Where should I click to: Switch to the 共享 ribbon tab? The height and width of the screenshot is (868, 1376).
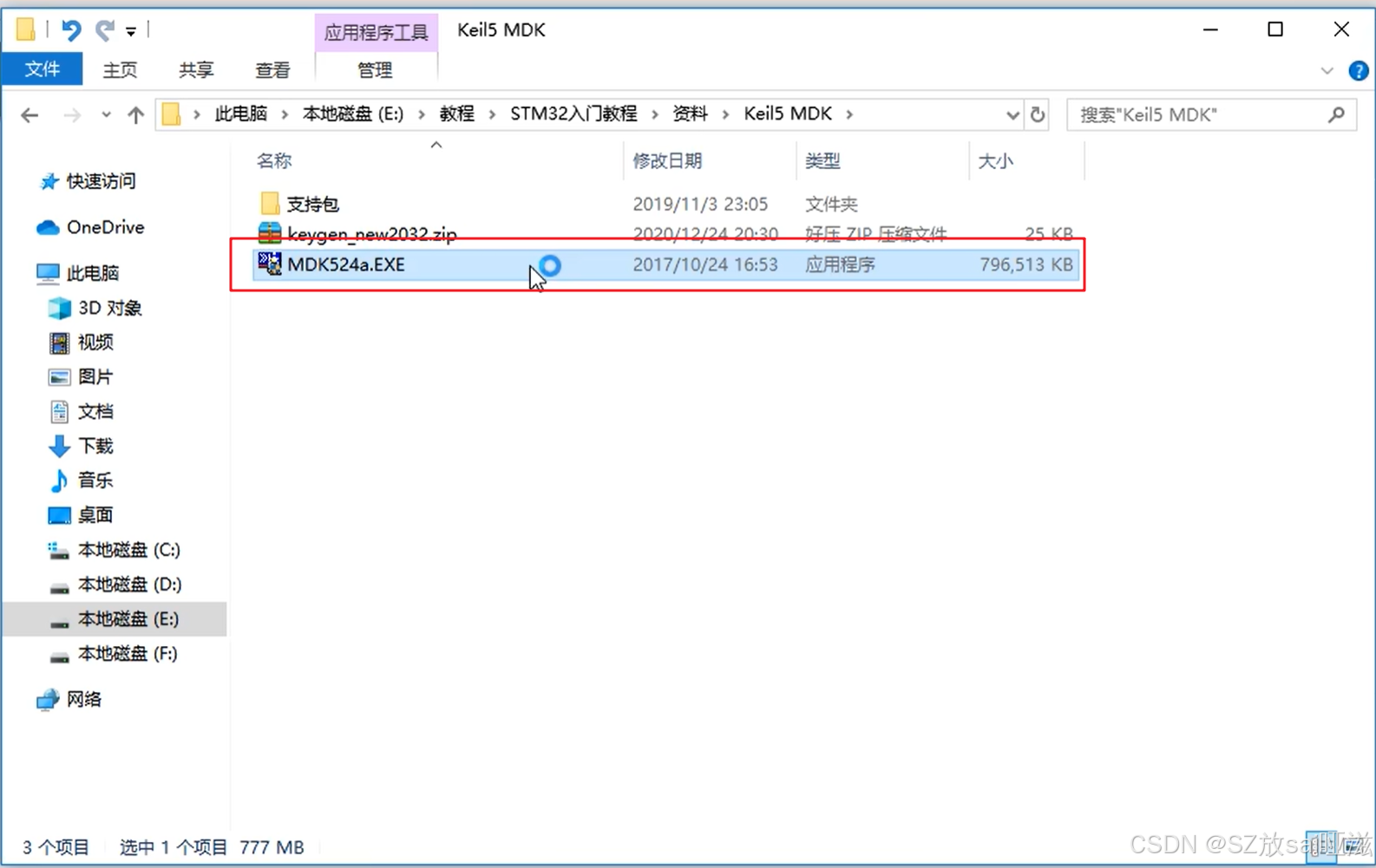pyautogui.click(x=196, y=70)
